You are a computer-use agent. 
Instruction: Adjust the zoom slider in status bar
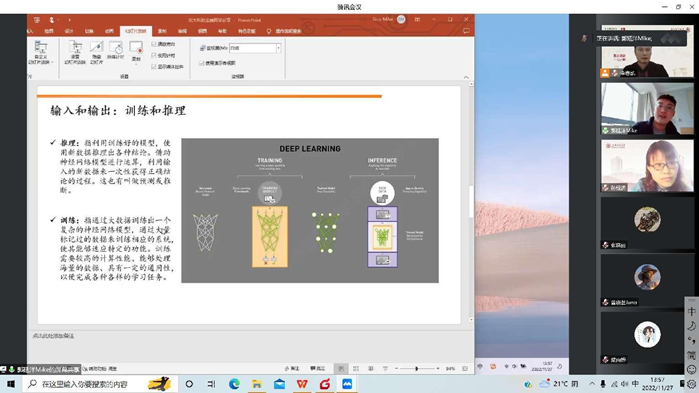tap(417, 368)
